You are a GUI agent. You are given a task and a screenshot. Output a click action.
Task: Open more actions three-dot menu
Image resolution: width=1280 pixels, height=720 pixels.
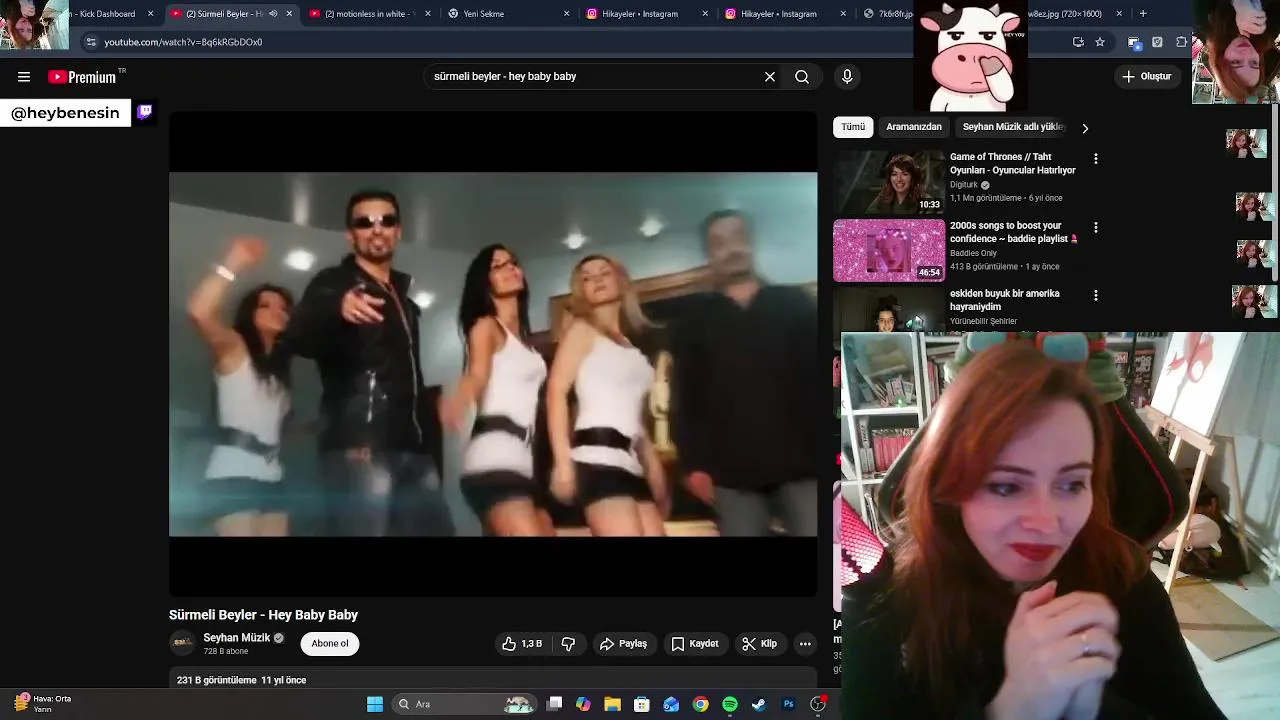coord(805,644)
